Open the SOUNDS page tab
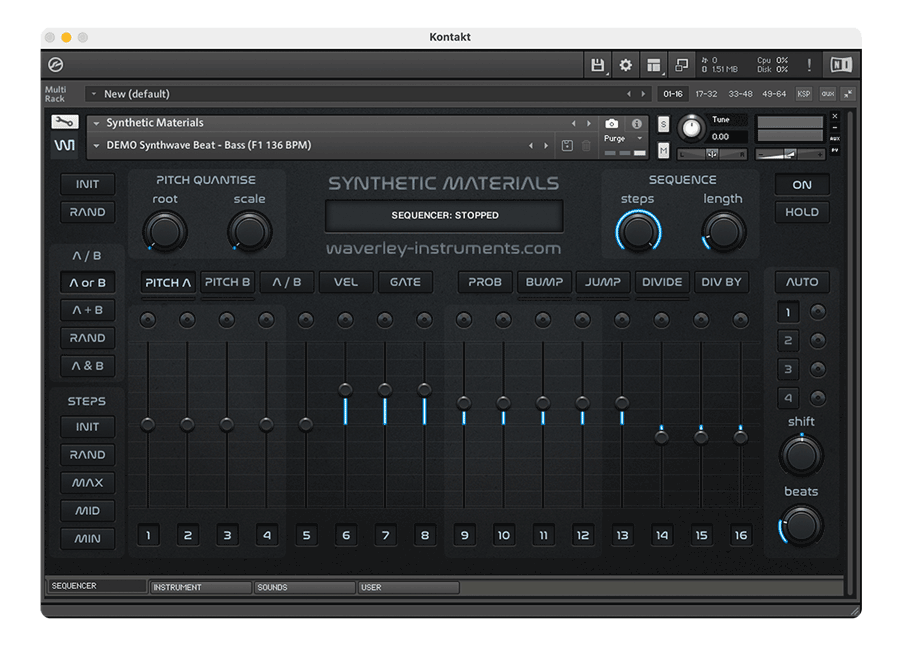The width and height of the screenshot is (900, 645). pos(304,587)
